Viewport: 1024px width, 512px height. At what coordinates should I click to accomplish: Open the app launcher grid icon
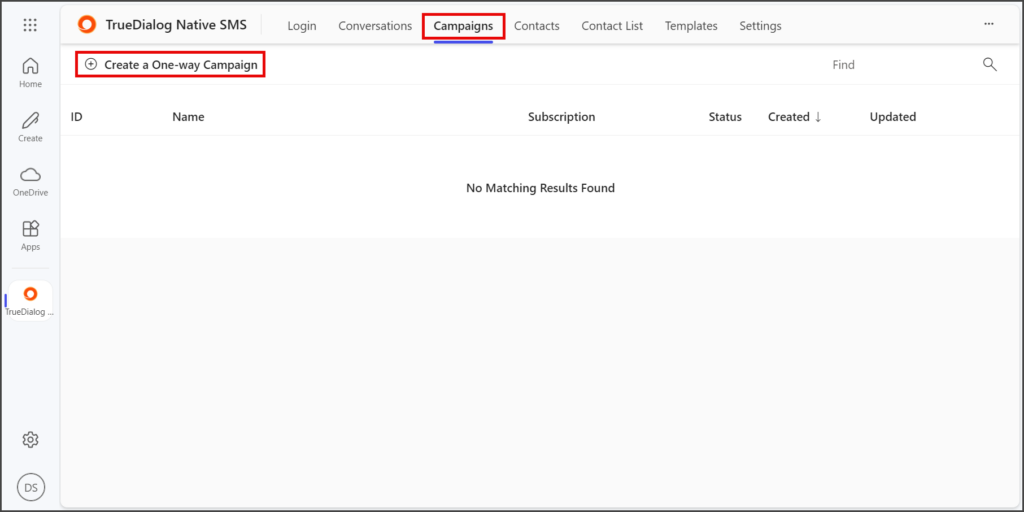pyautogui.click(x=30, y=25)
